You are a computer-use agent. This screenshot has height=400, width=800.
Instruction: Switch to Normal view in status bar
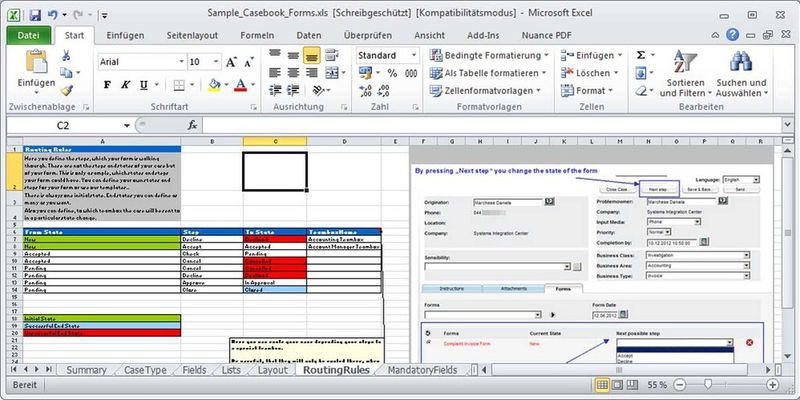(x=602, y=385)
